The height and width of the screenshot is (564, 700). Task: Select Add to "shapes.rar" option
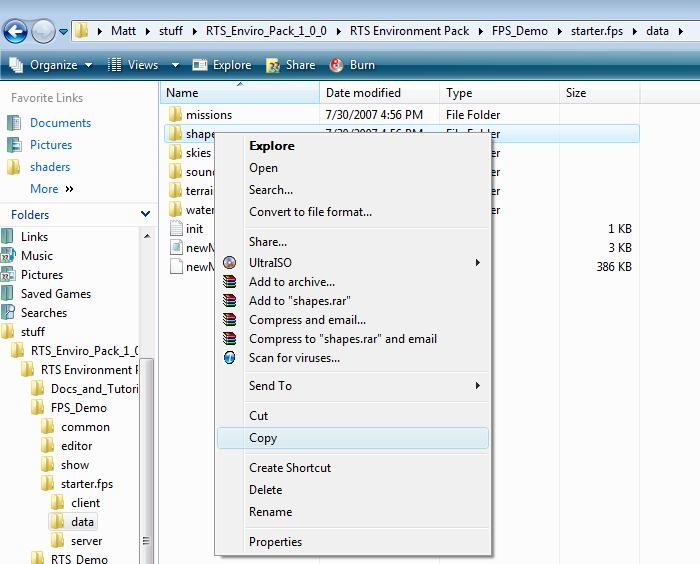pyautogui.click(x=300, y=301)
